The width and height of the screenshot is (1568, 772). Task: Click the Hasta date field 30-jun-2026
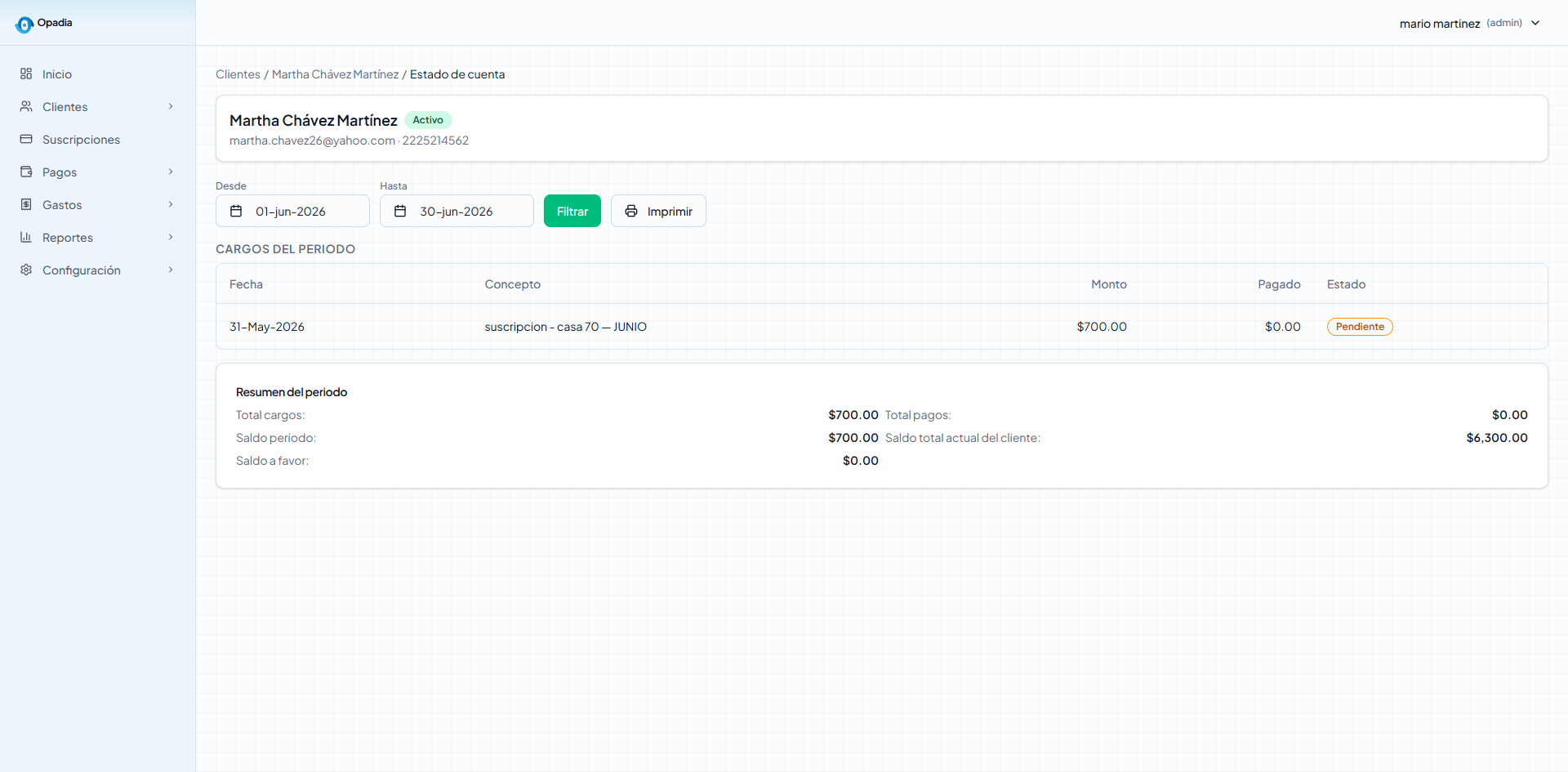click(457, 211)
